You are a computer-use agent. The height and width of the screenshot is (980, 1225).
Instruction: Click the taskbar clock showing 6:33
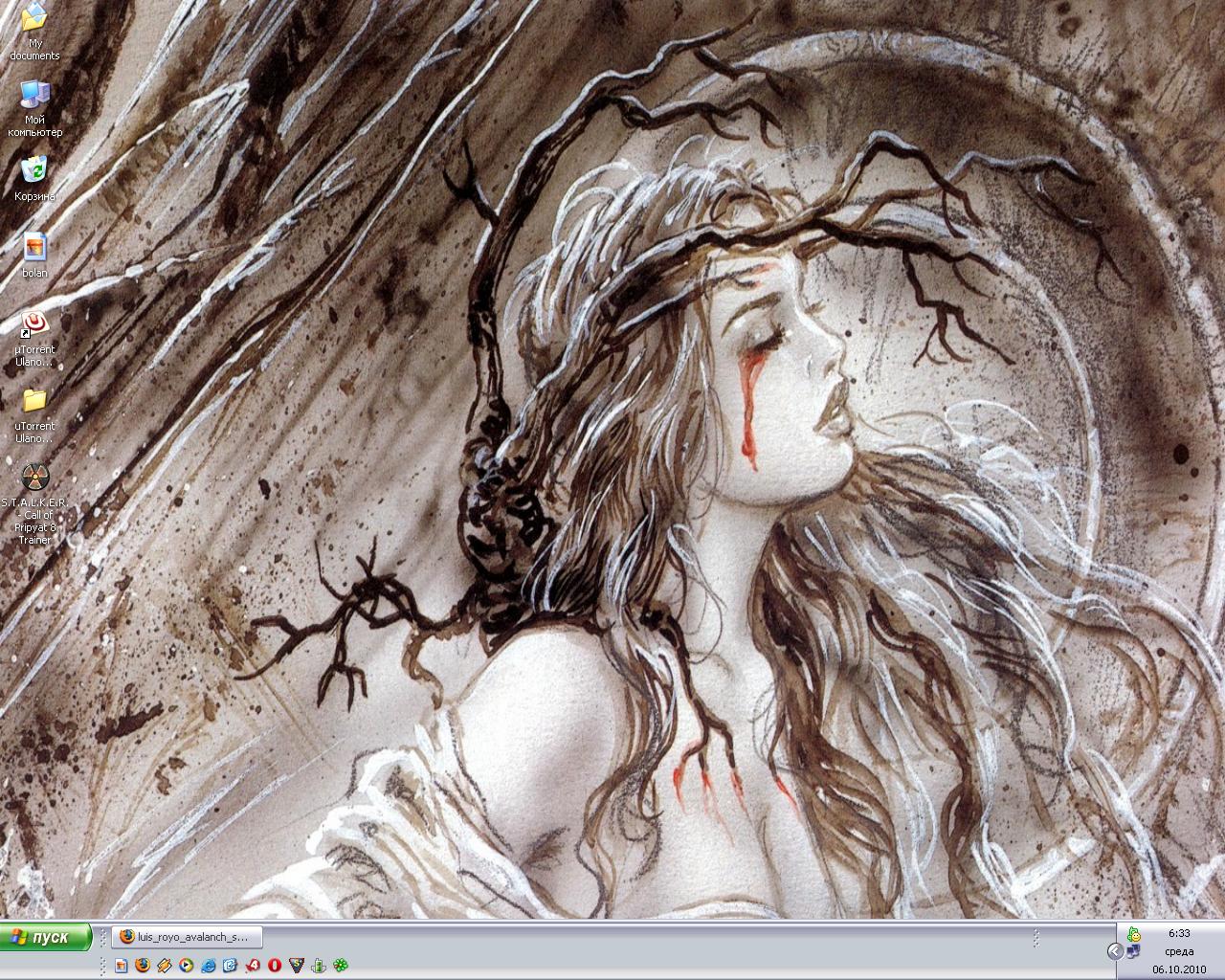(1179, 933)
